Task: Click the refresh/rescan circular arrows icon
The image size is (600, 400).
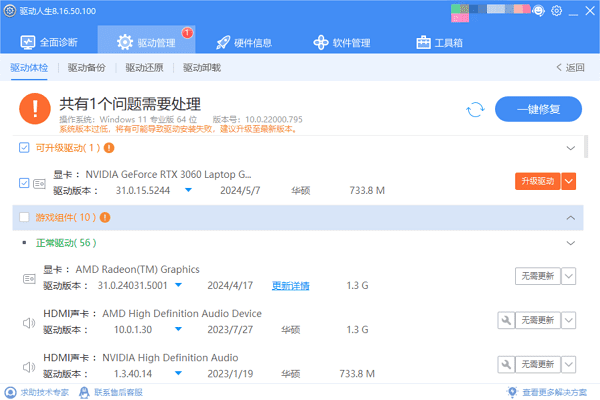Action: pyautogui.click(x=476, y=109)
